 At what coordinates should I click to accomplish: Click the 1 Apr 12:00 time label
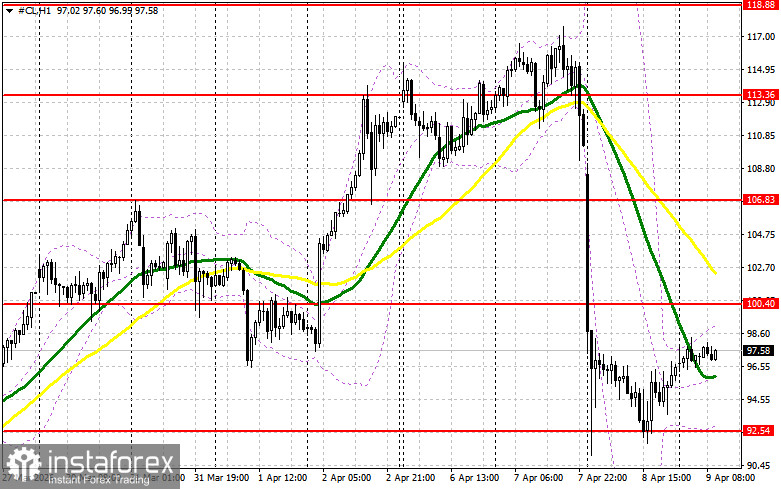[x=282, y=478]
